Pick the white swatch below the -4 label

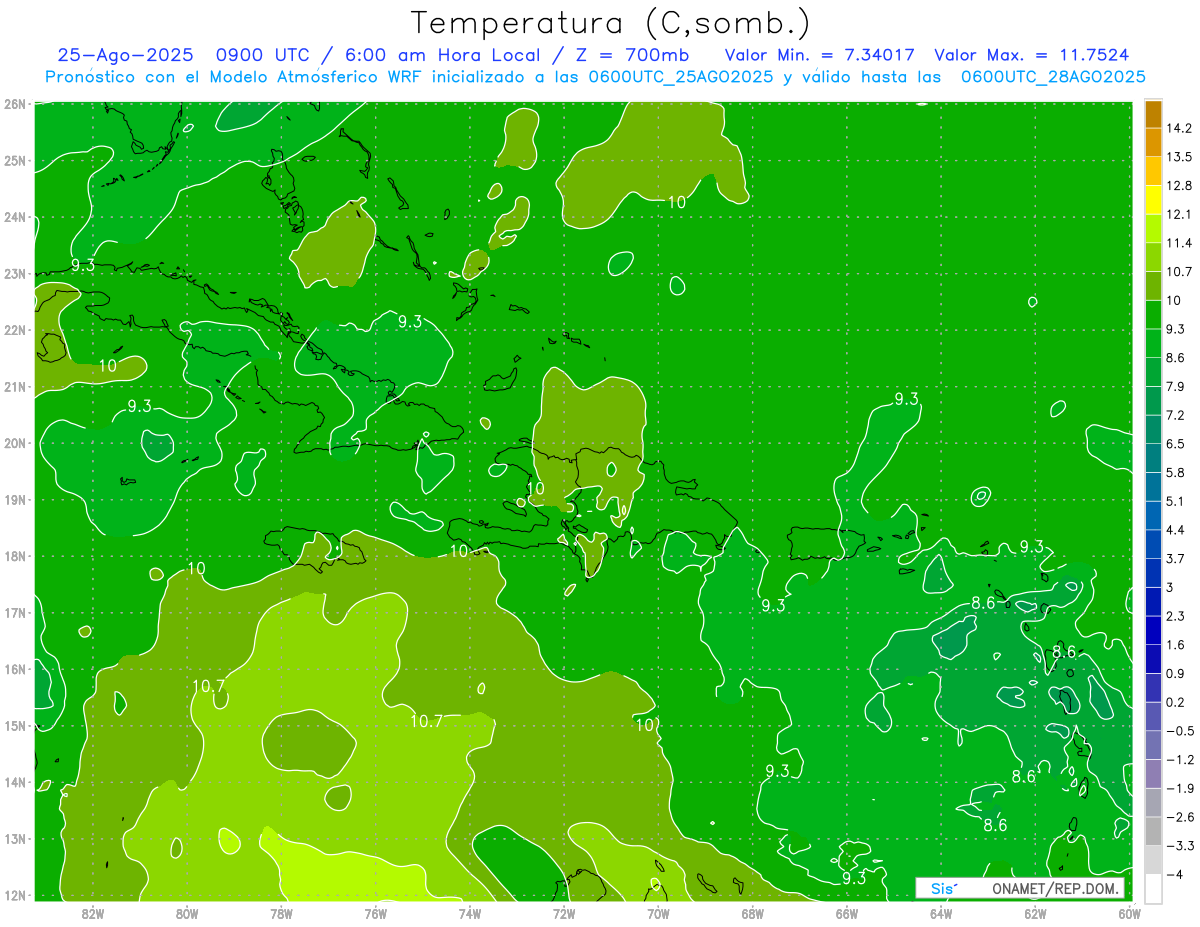(1153, 888)
